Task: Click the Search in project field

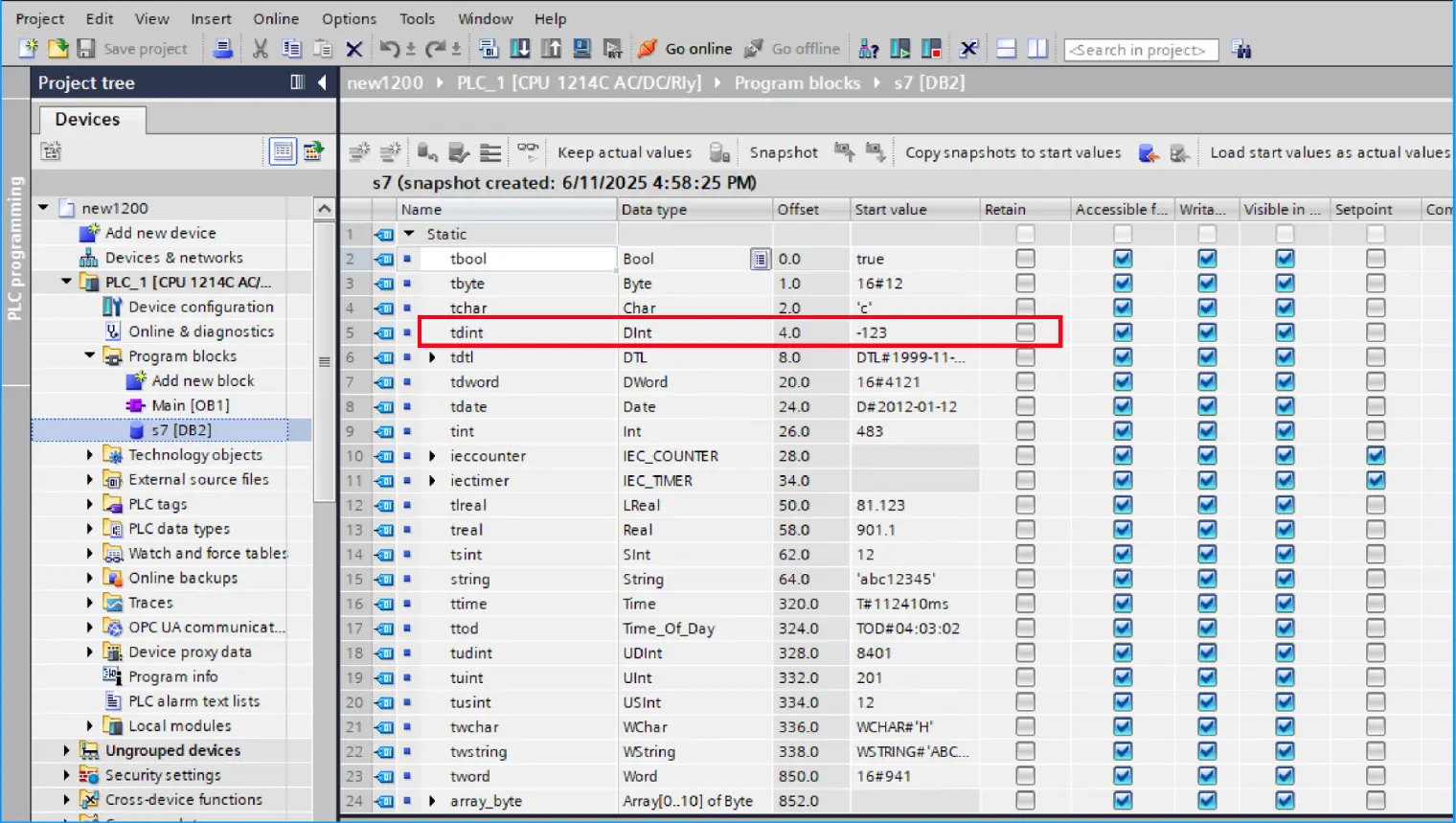Action: (x=1140, y=50)
